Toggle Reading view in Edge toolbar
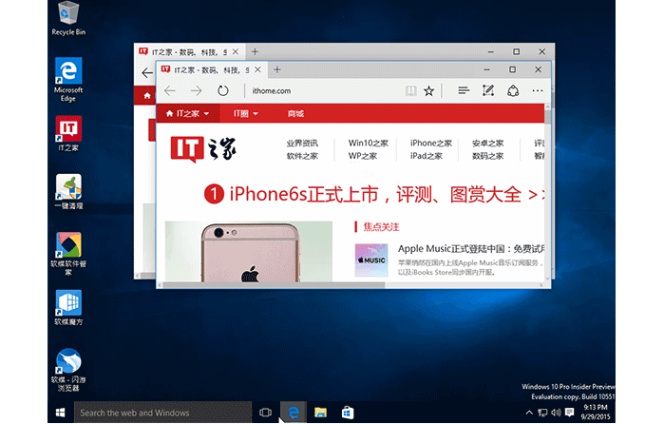This screenshot has width=664, height=424. [411, 91]
